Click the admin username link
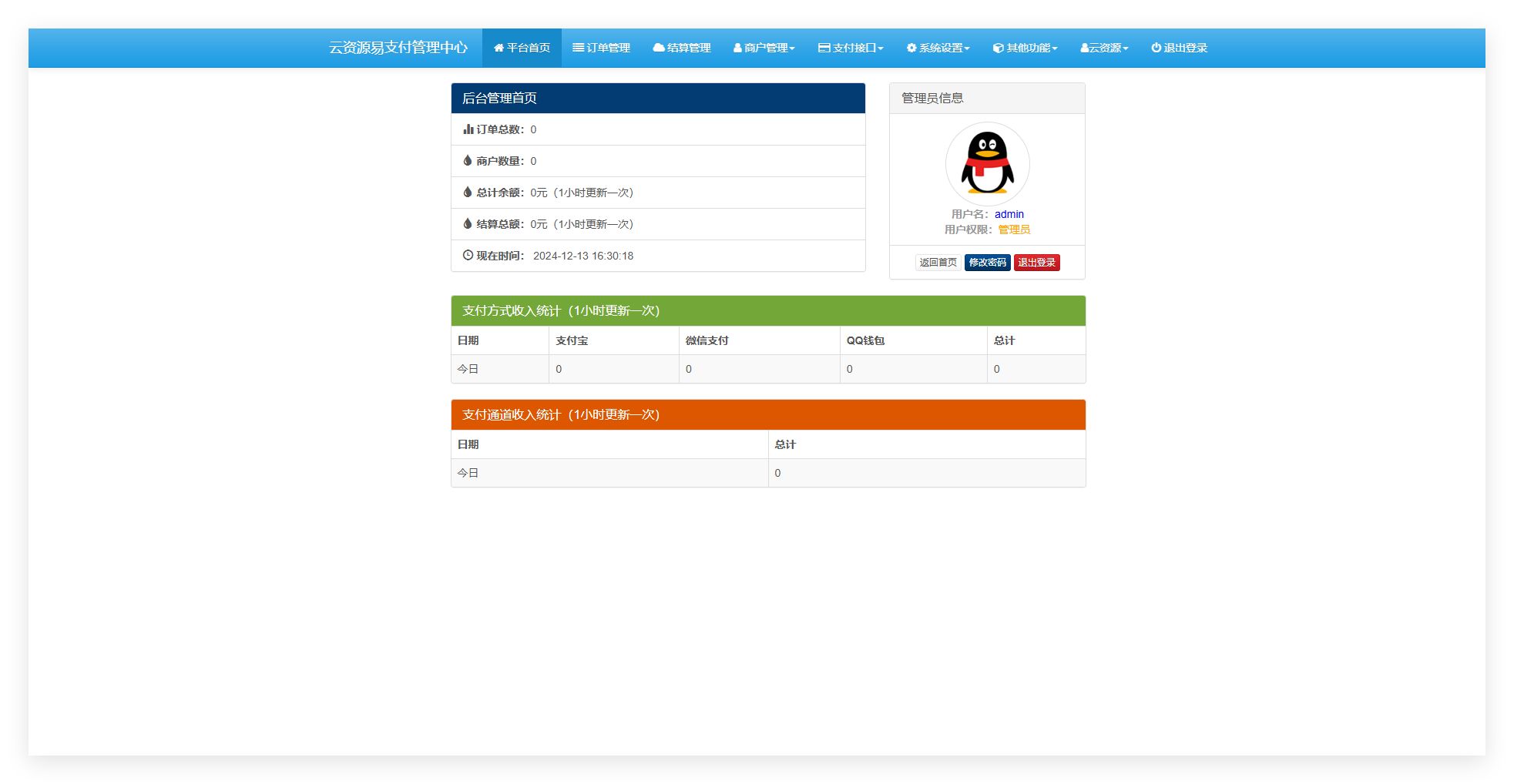This screenshot has width=1514, height=784. pyautogui.click(x=1009, y=214)
